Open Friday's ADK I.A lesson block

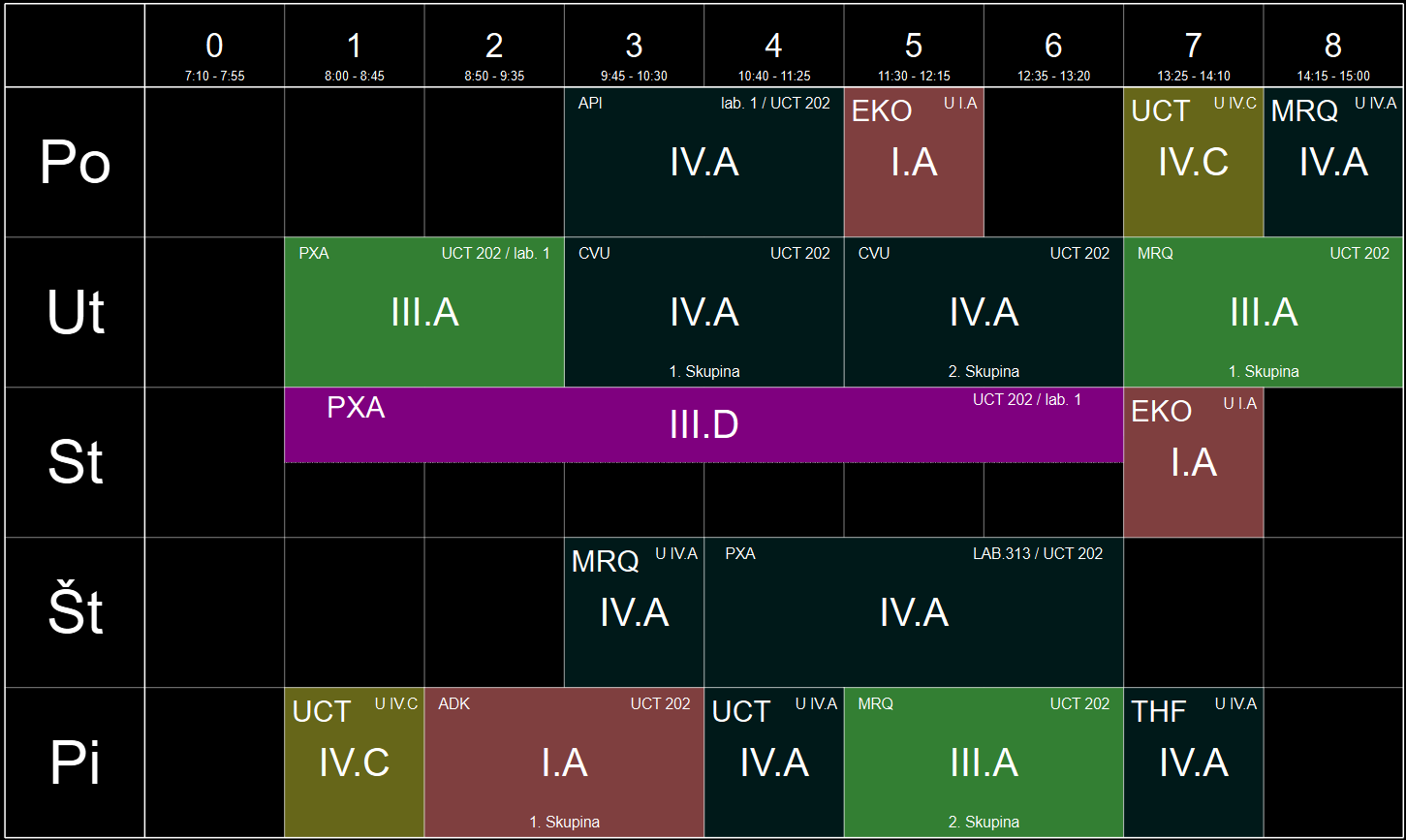point(564,763)
